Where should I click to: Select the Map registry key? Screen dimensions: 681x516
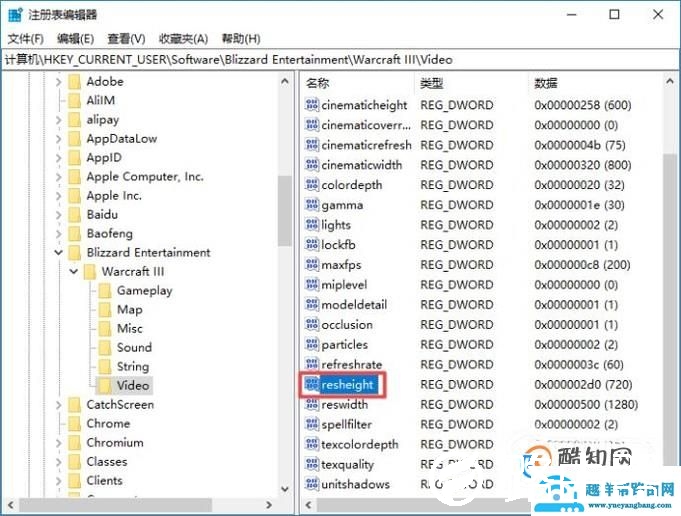[130, 310]
